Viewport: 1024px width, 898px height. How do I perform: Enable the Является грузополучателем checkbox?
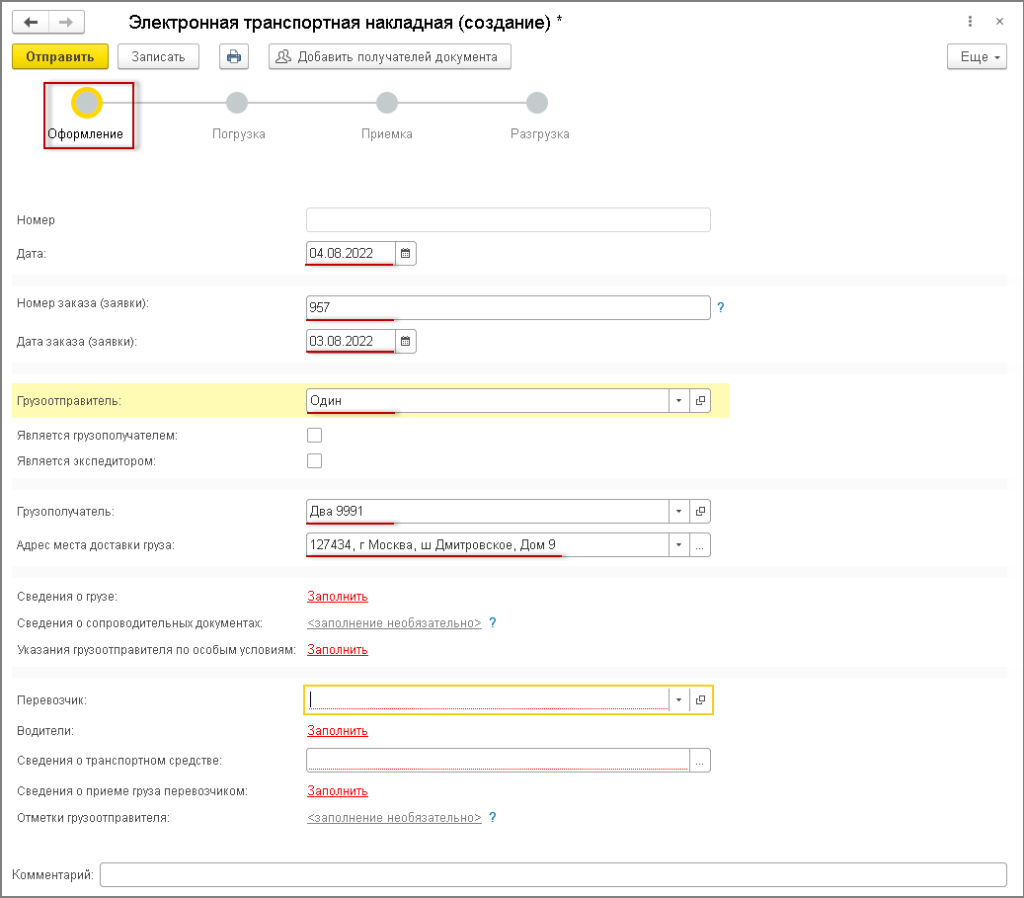(315, 435)
